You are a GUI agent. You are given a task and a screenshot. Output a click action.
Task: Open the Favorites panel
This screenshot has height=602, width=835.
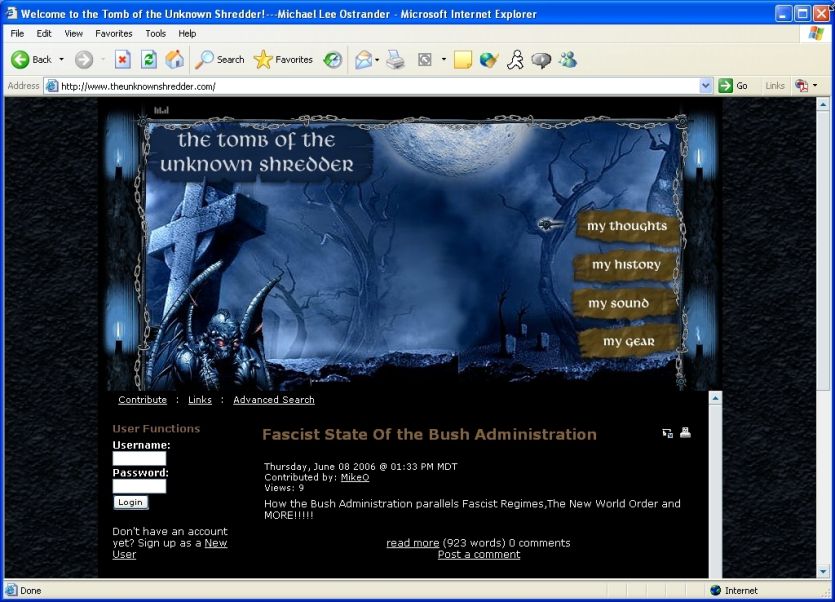pyautogui.click(x=284, y=60)
